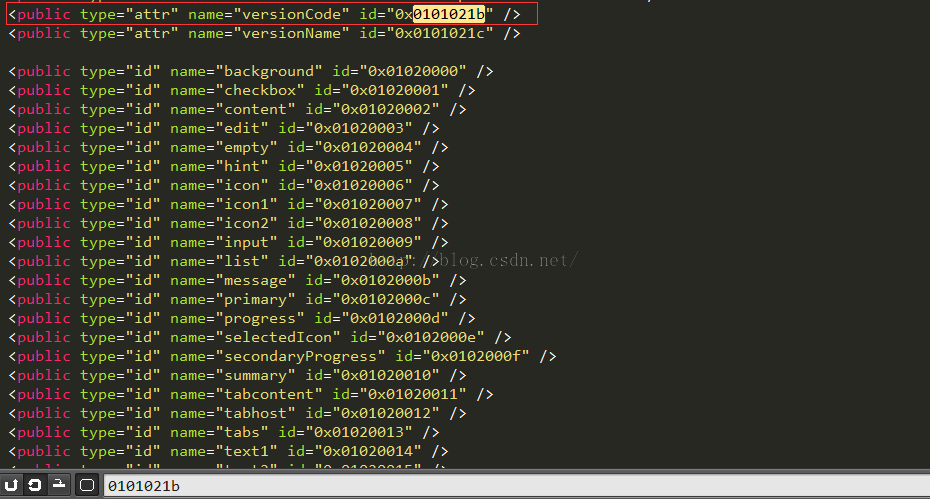The height and width of the screenshot is (499, 930).
Task: Click the id value 0x0102000b
Action: click(386, 280)
